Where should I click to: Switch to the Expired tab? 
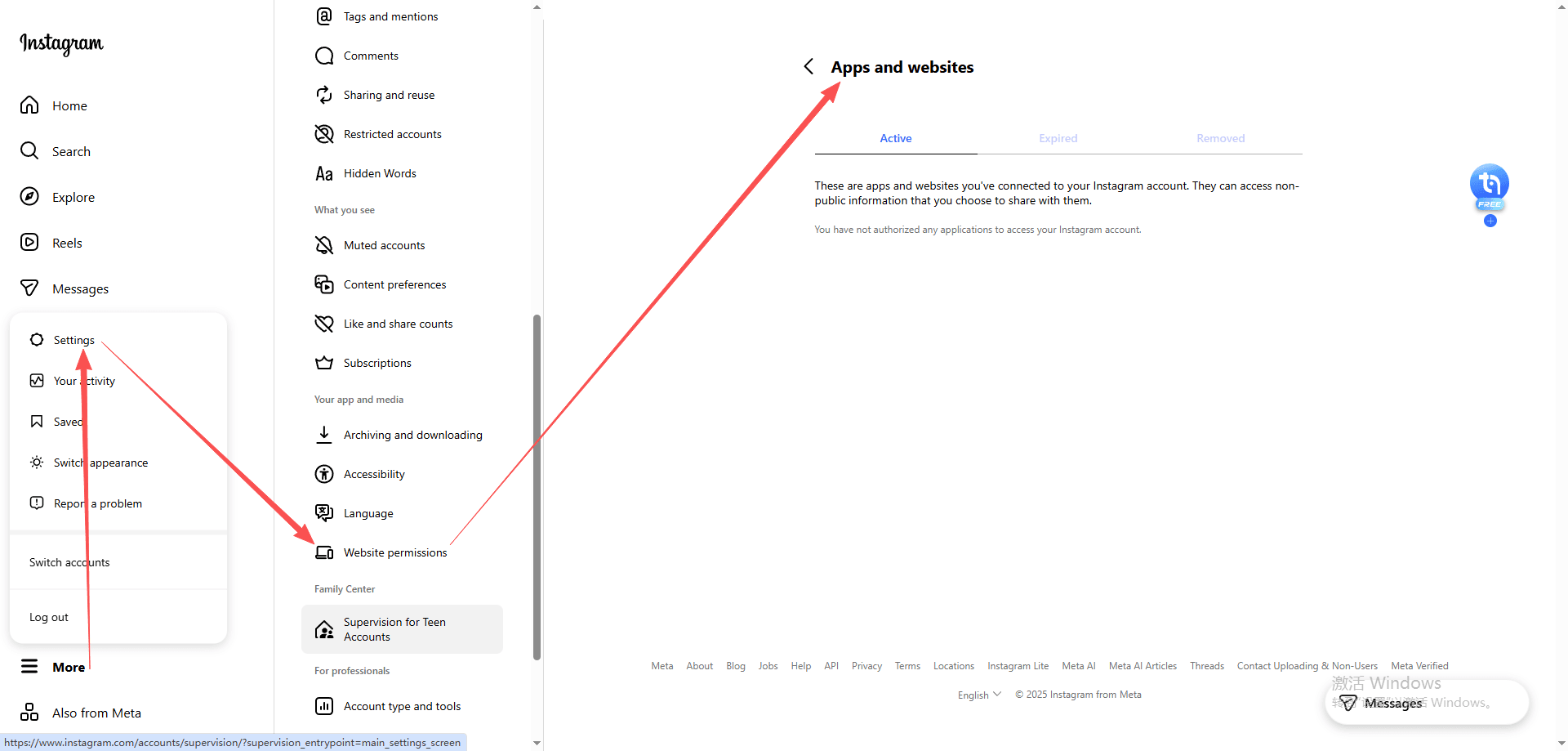coord(1058,139)
